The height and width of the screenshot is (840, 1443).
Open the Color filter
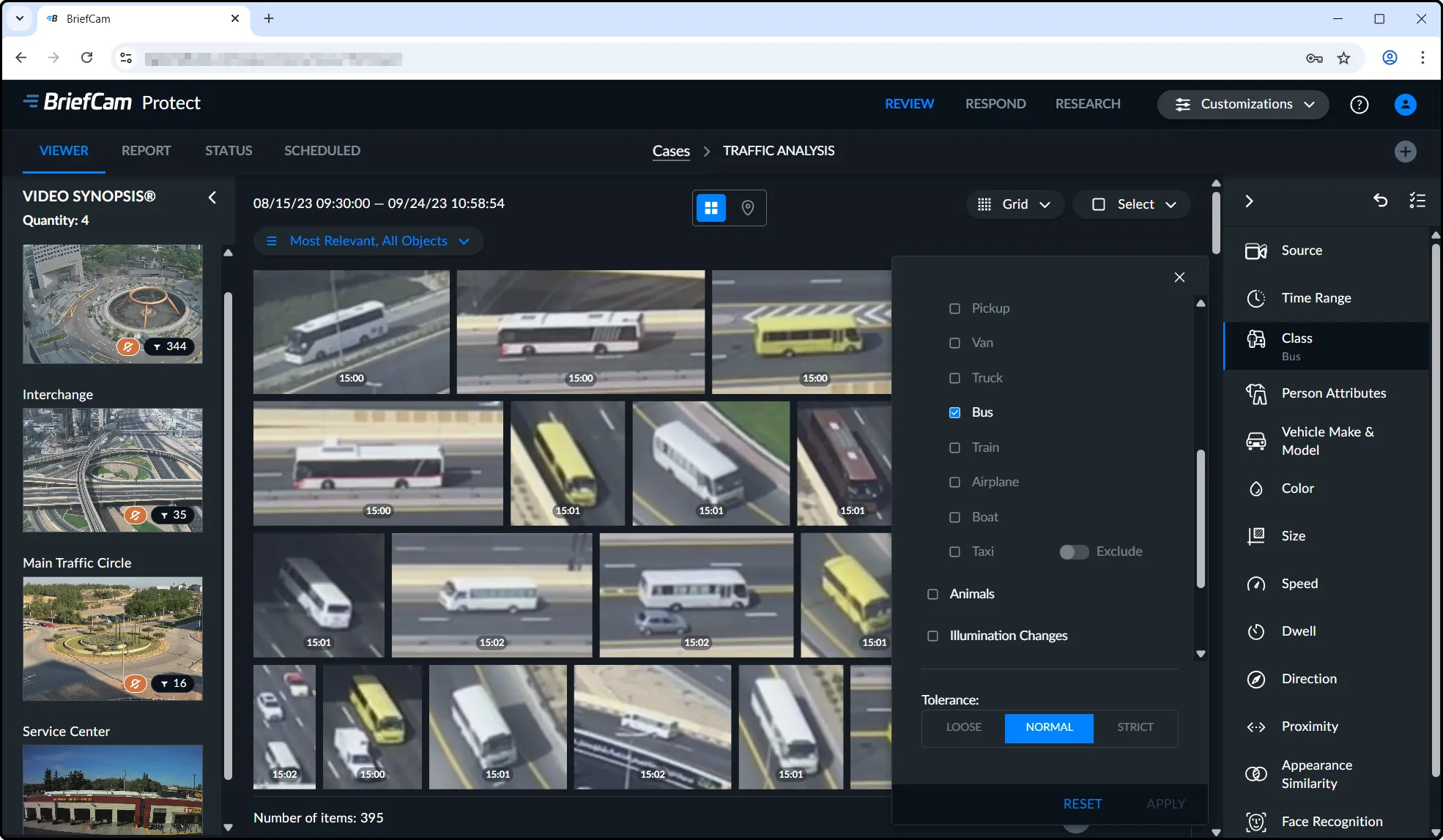pyautogui.click(x=1297, y=488)
